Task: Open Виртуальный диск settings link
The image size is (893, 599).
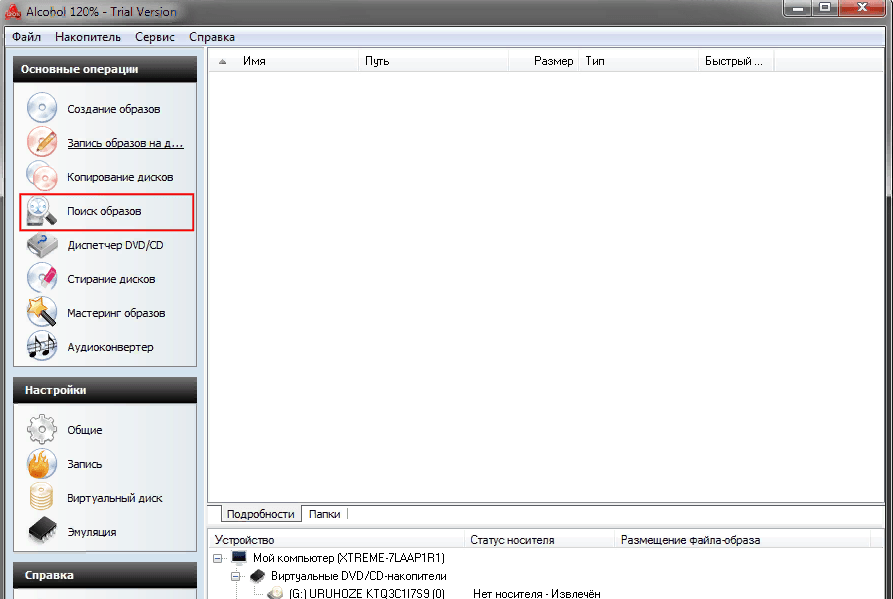Action: point(115,498)
